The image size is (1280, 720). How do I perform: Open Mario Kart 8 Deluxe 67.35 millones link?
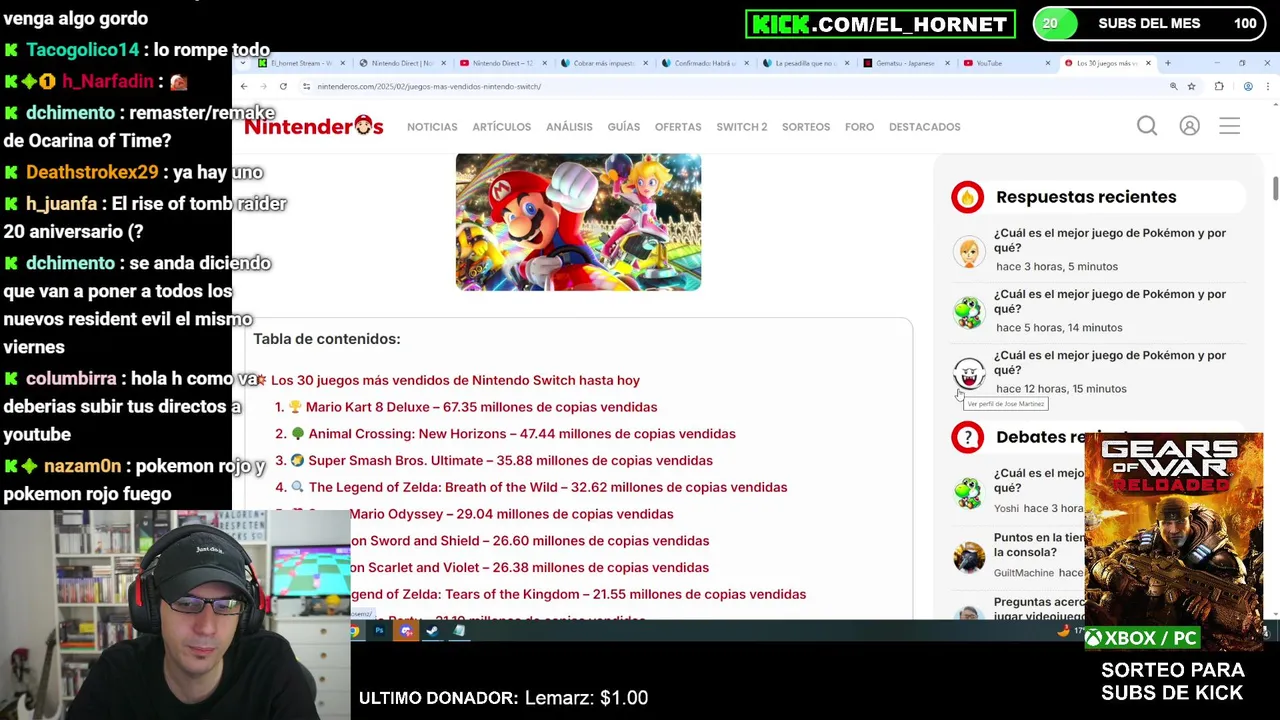click(x=481, y=407)
